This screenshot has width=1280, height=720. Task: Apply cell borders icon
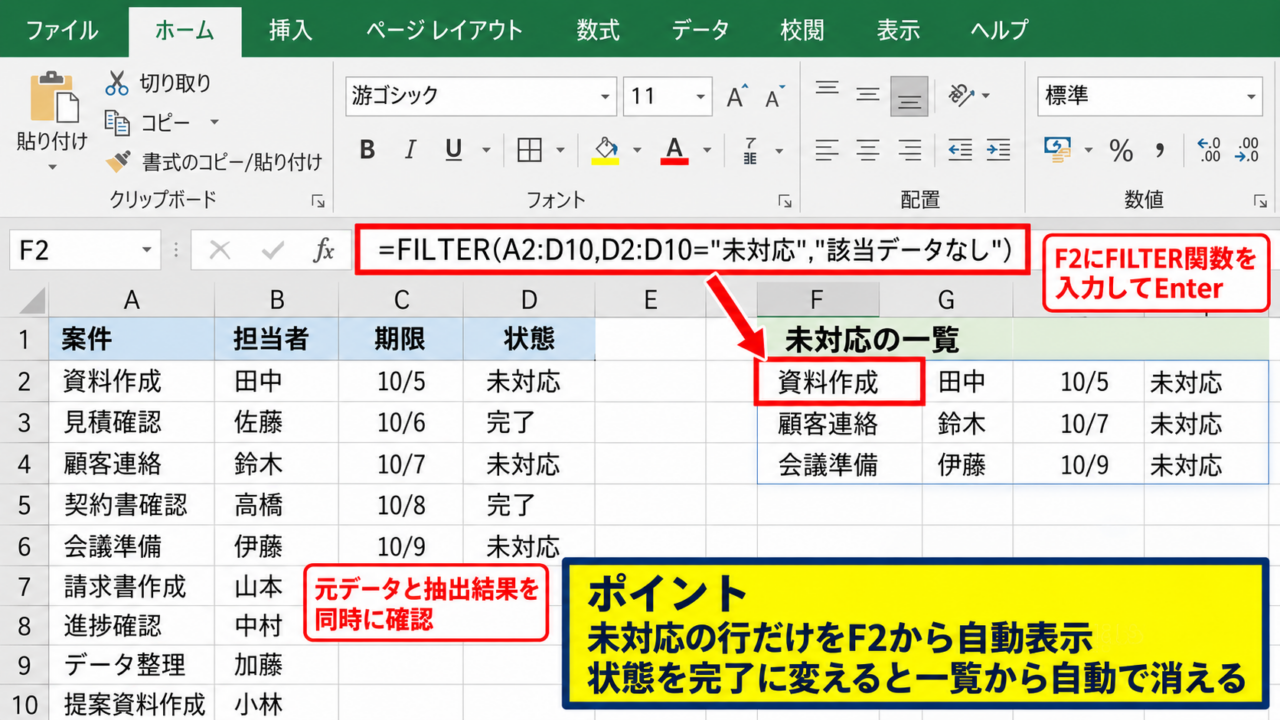click(530, 150)
